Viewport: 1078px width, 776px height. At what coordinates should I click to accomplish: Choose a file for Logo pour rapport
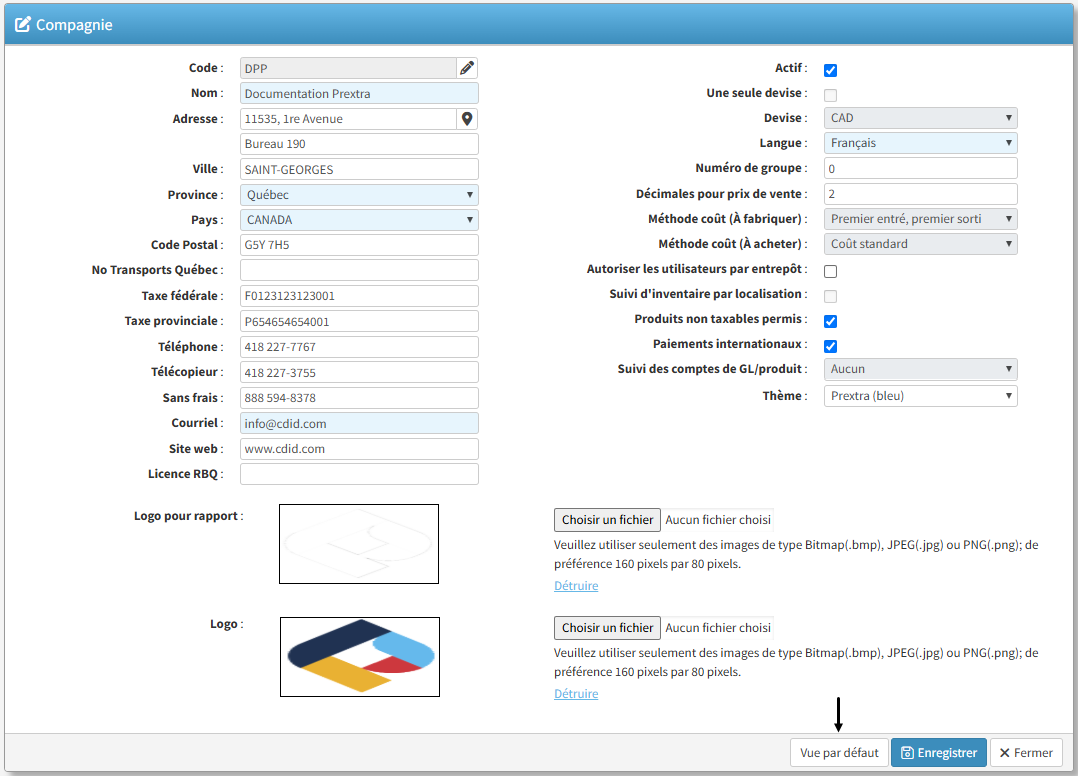(607, 520)
